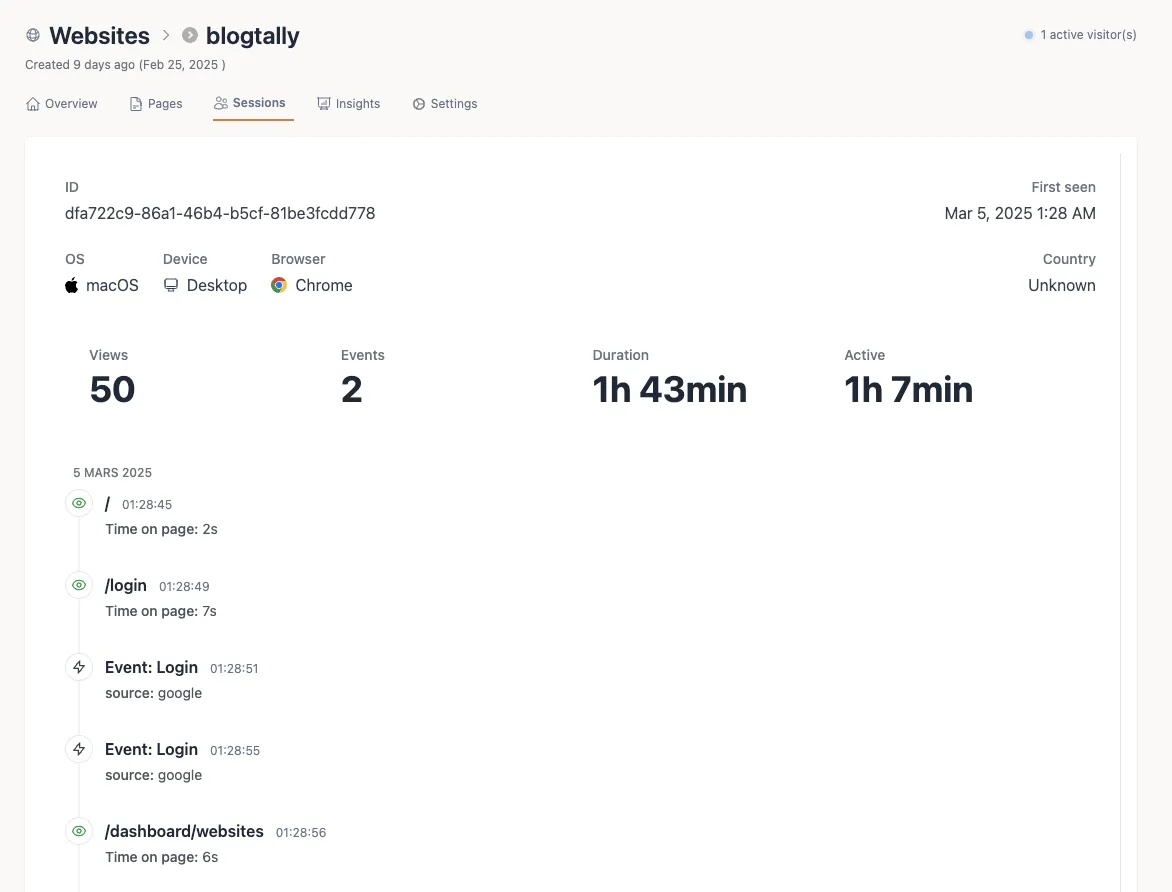Click the session ID text

click(220, 213)
